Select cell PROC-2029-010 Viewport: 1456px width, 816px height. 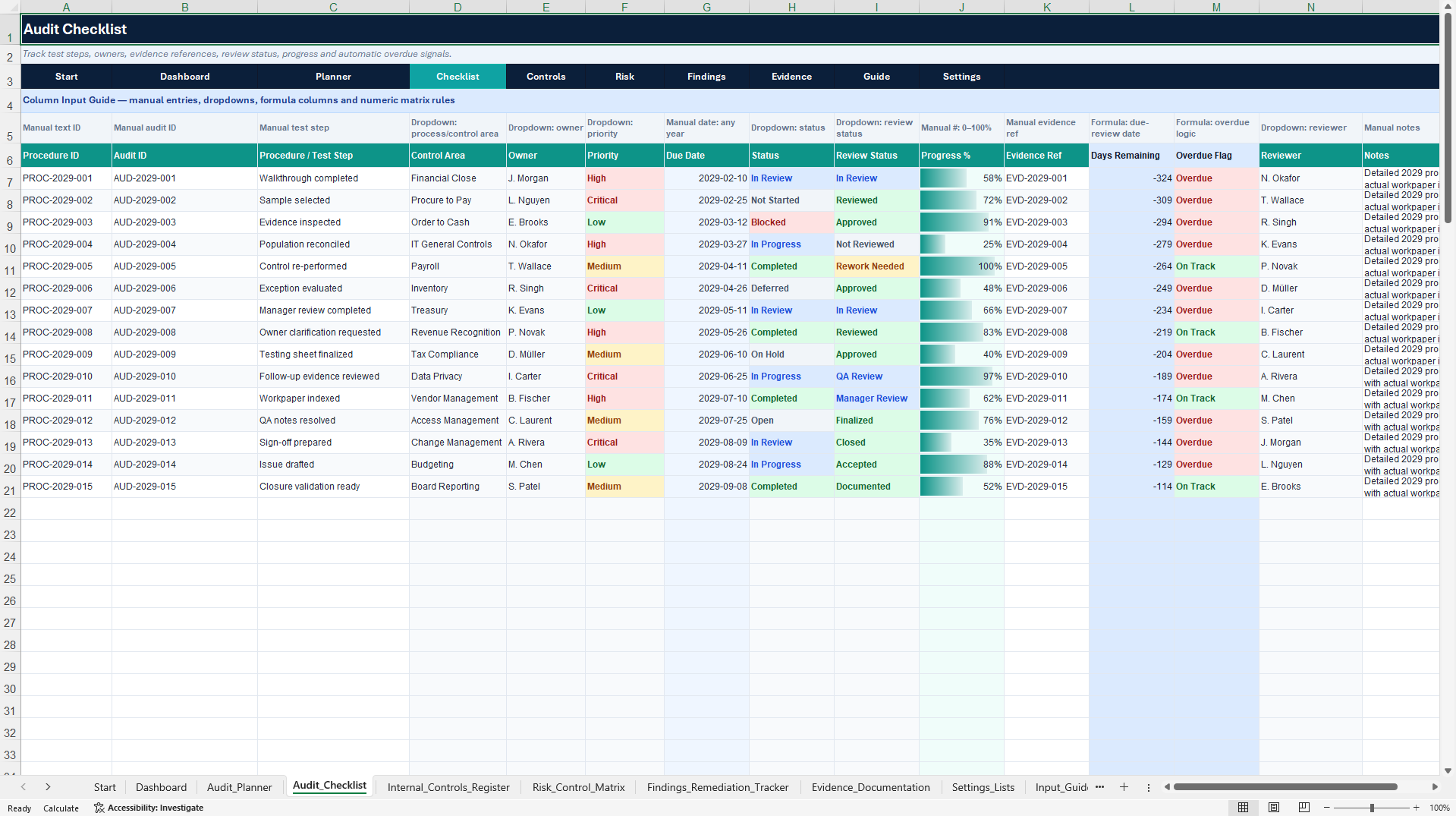(66, 376)
